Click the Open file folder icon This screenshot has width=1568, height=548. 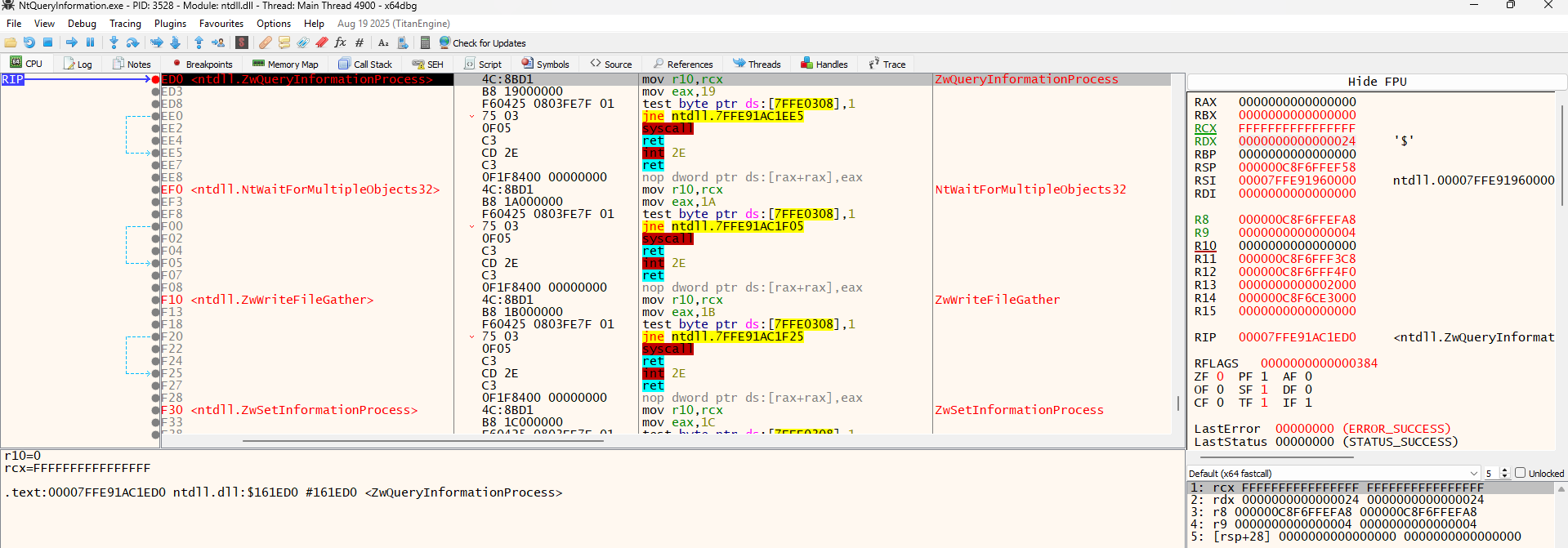tap(11, 42)
